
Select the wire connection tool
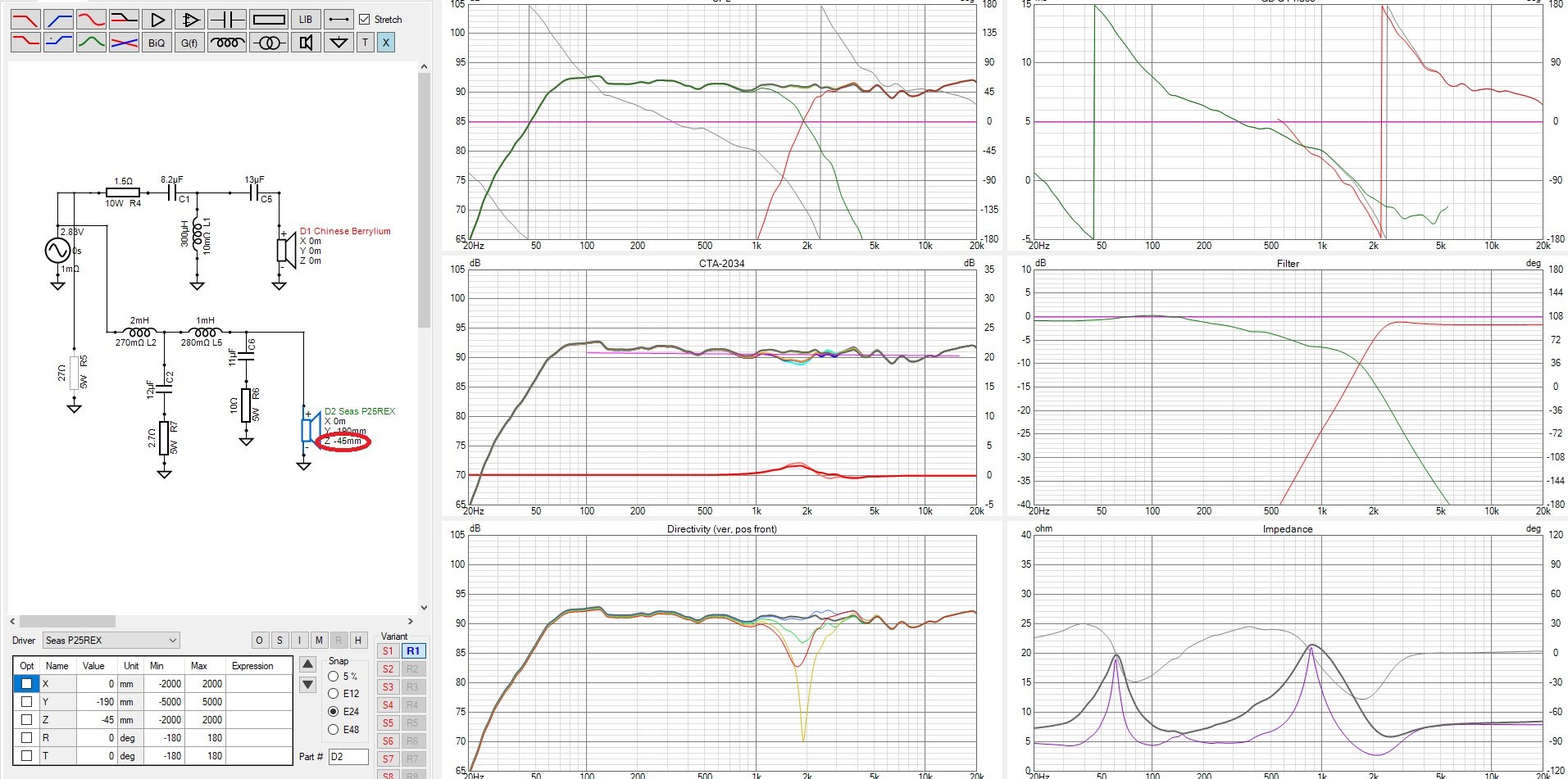coord(339,19)
